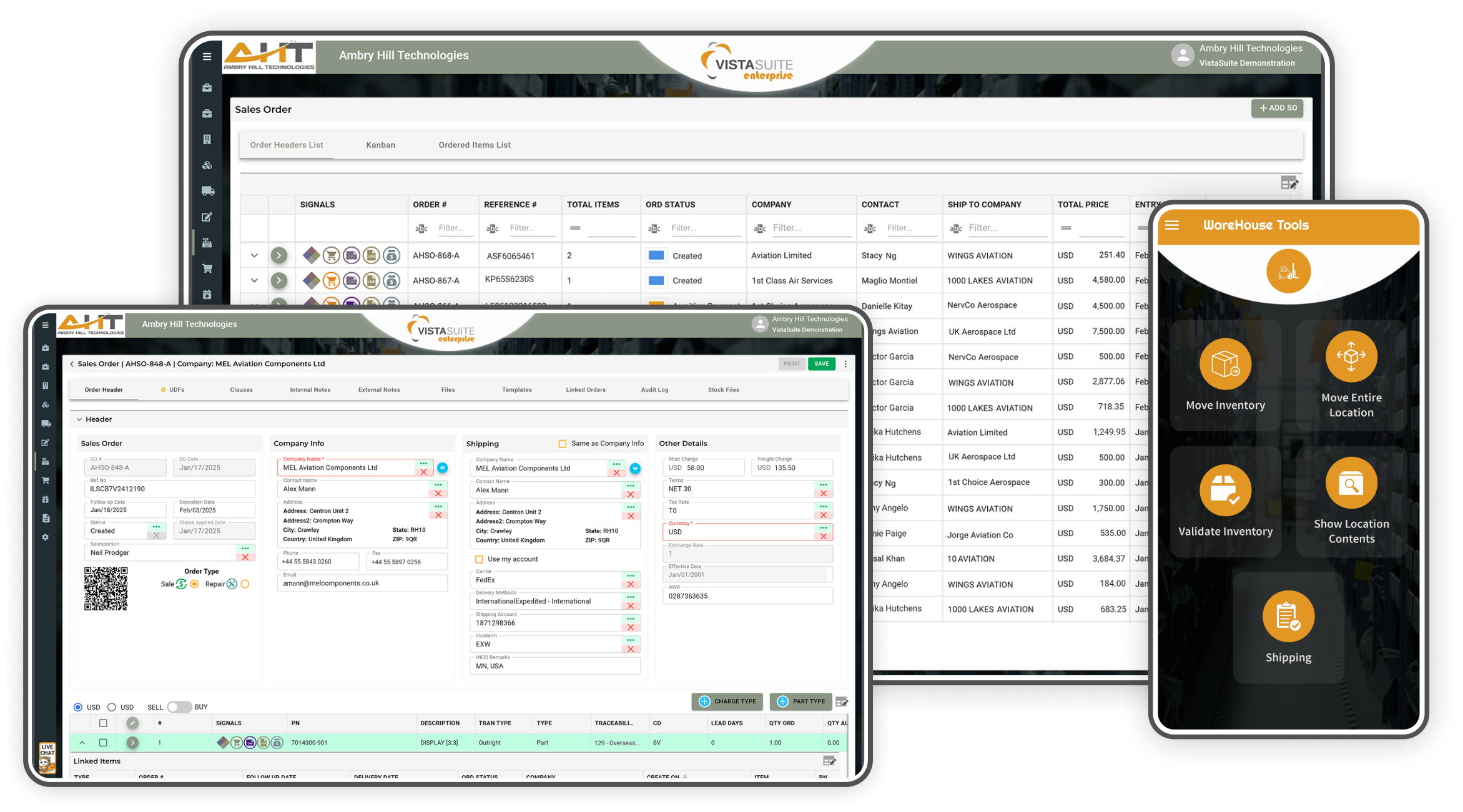
Task: Open the WareHouse Tools hamburger menu
Action: point(1172,225)
